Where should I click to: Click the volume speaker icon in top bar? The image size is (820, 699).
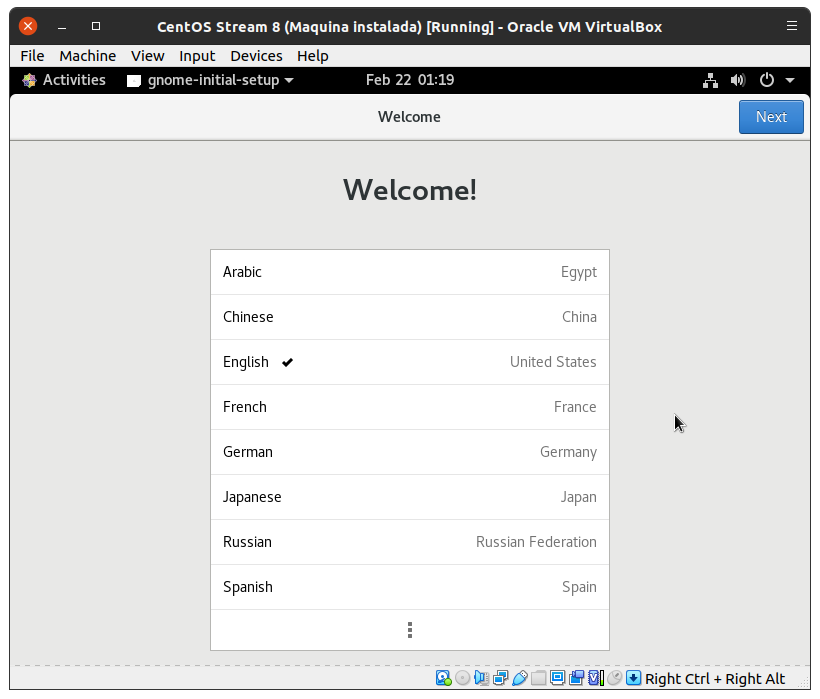point(738,80)
